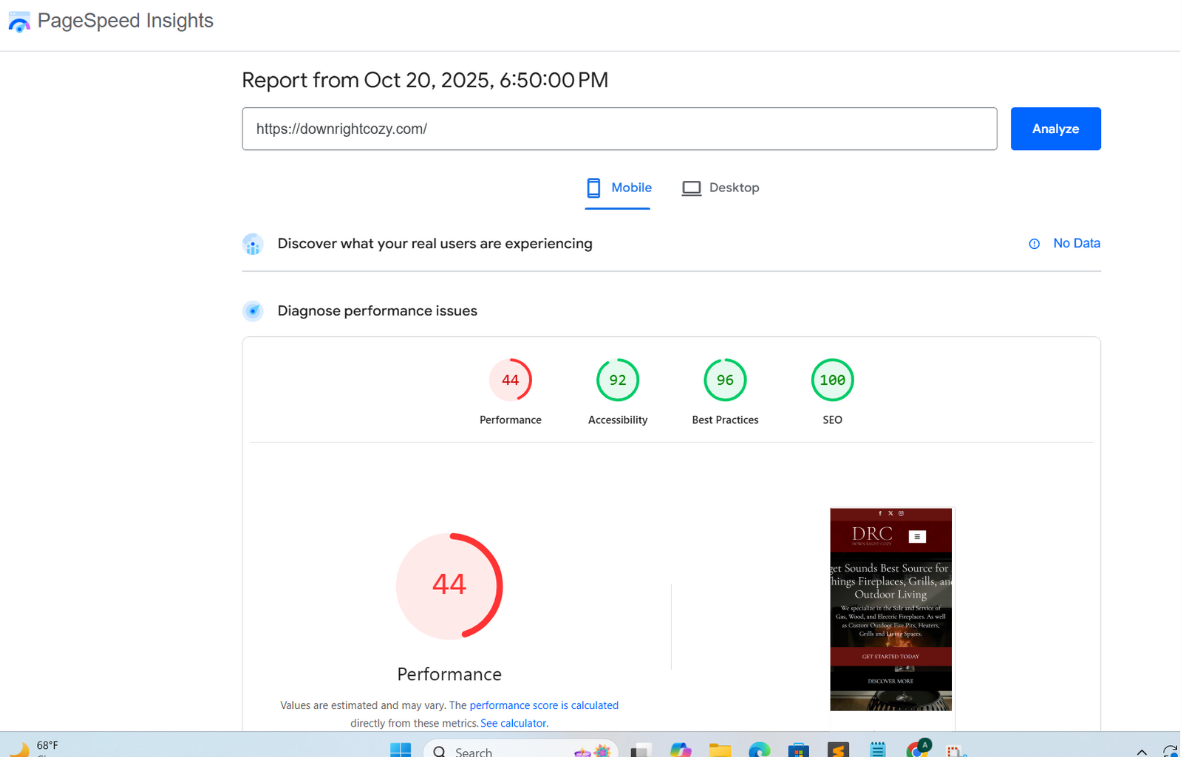Select the Performance score gauge (44)
1181x757 pixels.
[510, 380]
